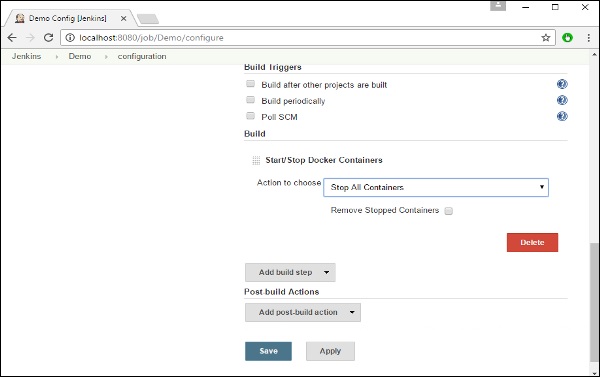Open the green extension icon in toolbar
Viewport: 600px width, 377px height.
tap(567, 38)
